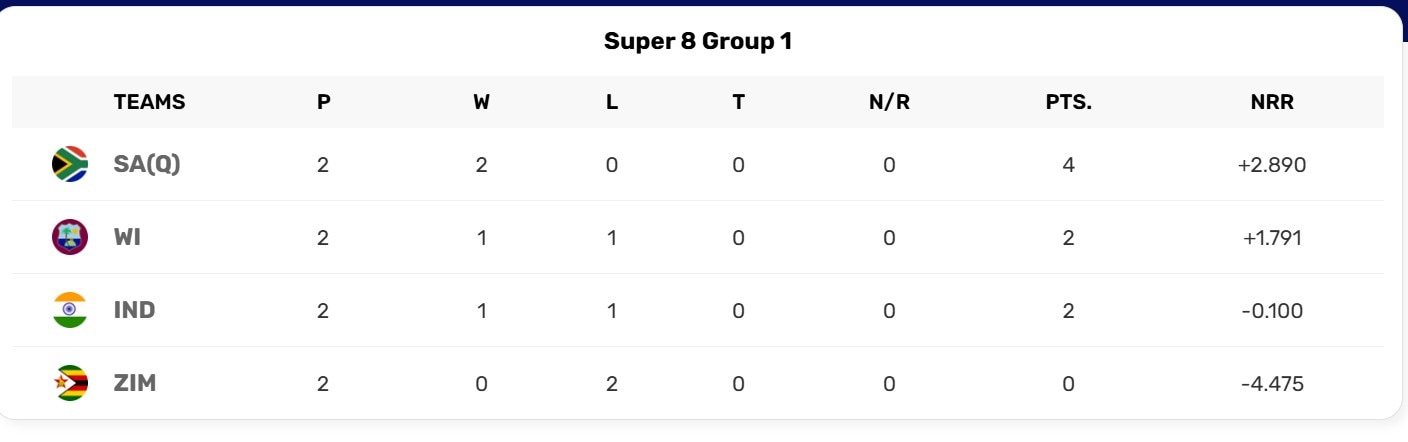1408x442 pixels.
Task: Click Zimbabwe's -4.475 net run rate
Action: [1271, 384]
